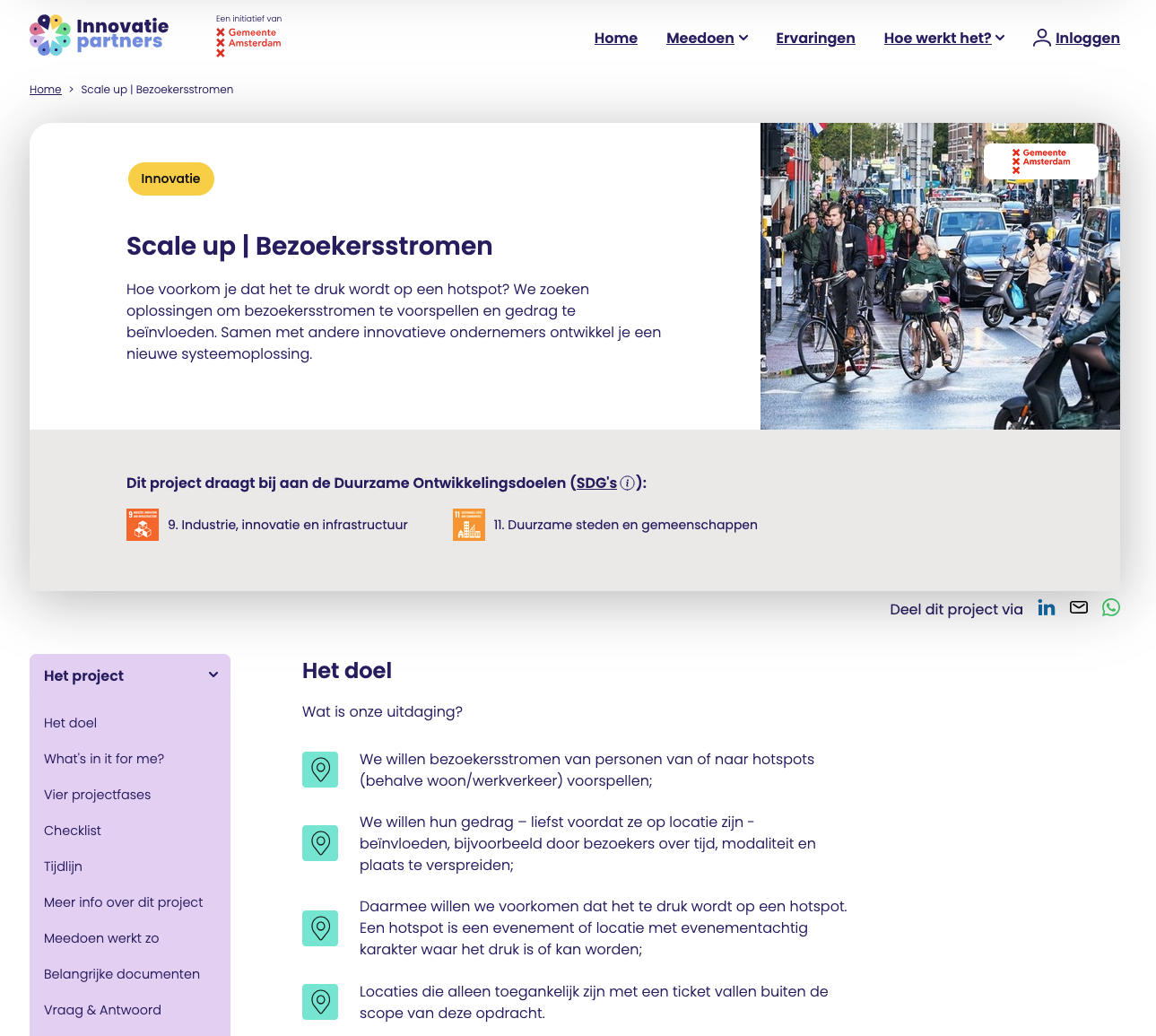Share project via email envelope icon
This screenshot has height=1036, width=1156.
(1079, 608)
